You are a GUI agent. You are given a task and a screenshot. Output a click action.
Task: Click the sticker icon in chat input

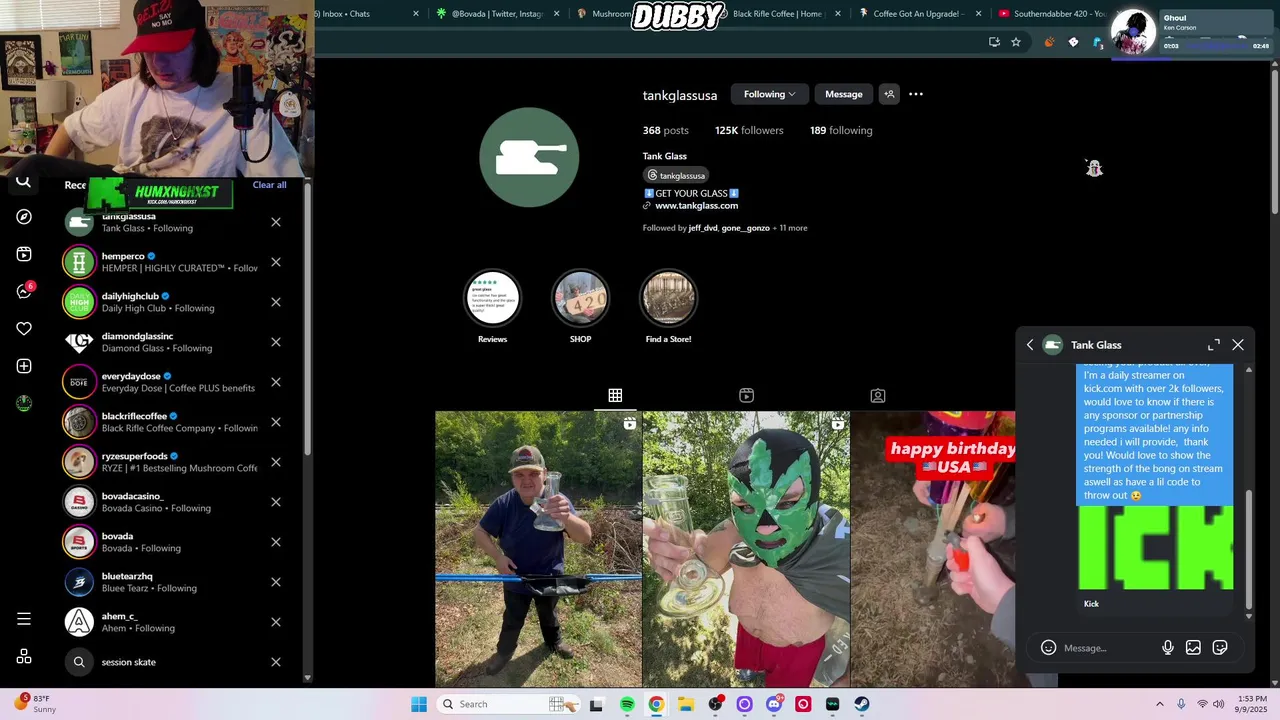1220,648
